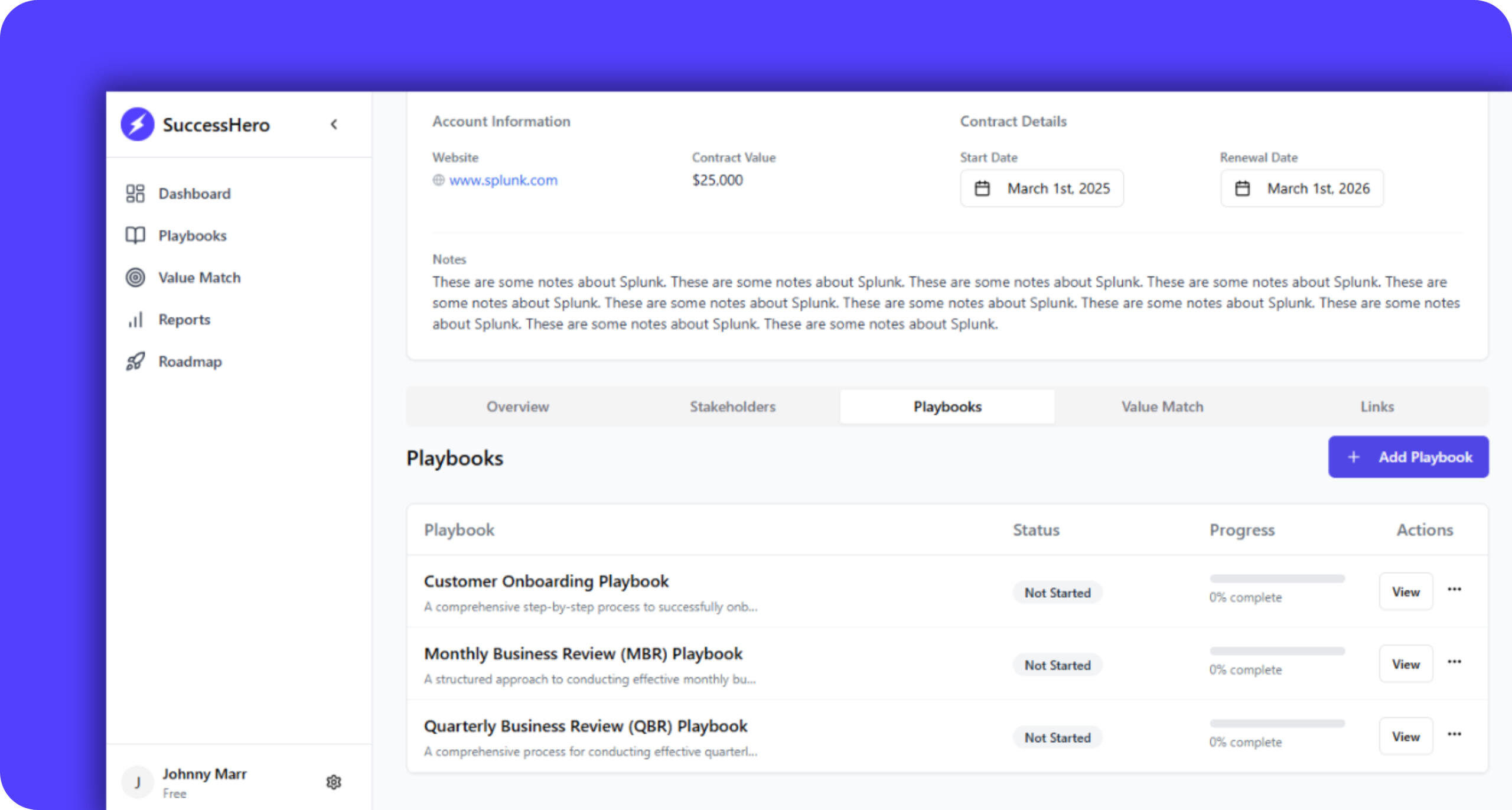Screen dimensions: 1512x810
Task: Switch to the Links tab
Action: tap(1377, 406)
